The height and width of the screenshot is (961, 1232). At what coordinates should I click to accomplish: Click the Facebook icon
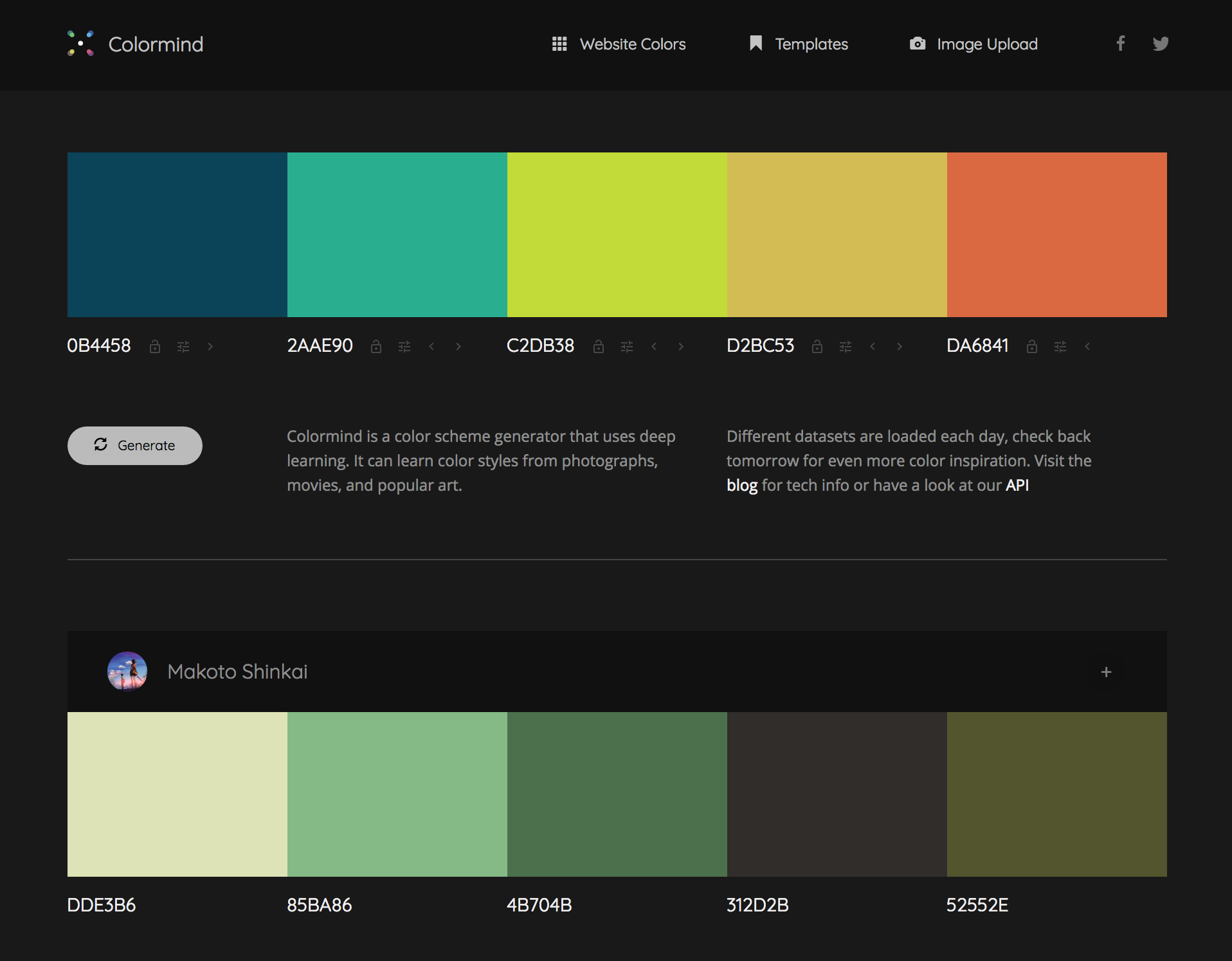tap(1120, 44)
